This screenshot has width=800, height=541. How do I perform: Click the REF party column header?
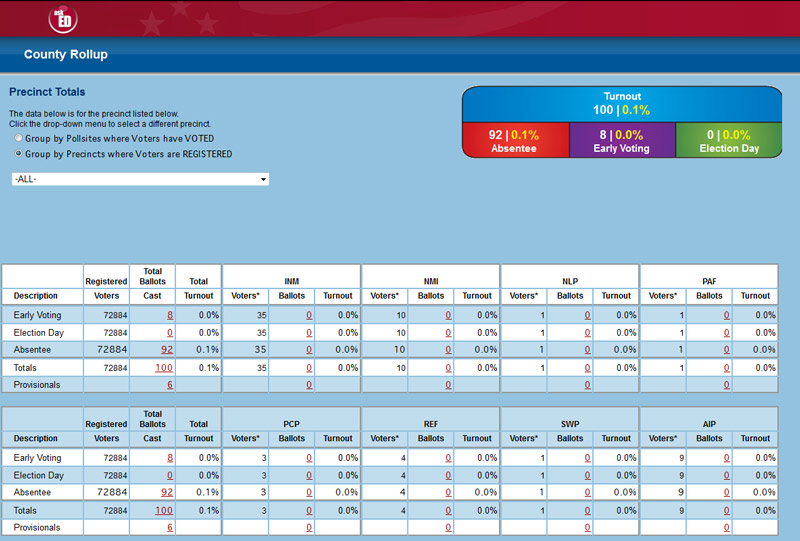pyautogui.click(x=431, y=424)
